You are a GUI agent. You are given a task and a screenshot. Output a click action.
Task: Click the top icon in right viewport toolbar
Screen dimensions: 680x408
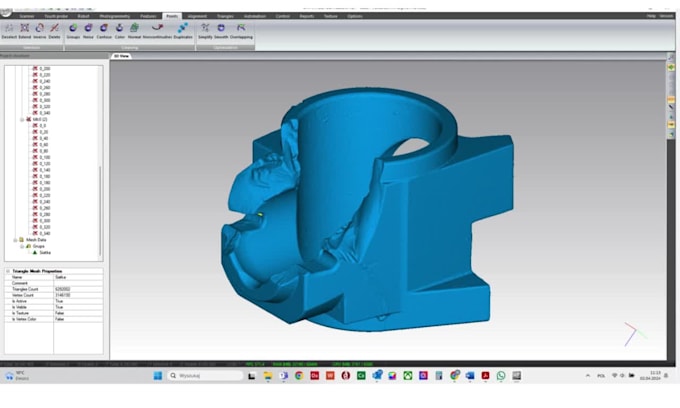tap(671, 58)
